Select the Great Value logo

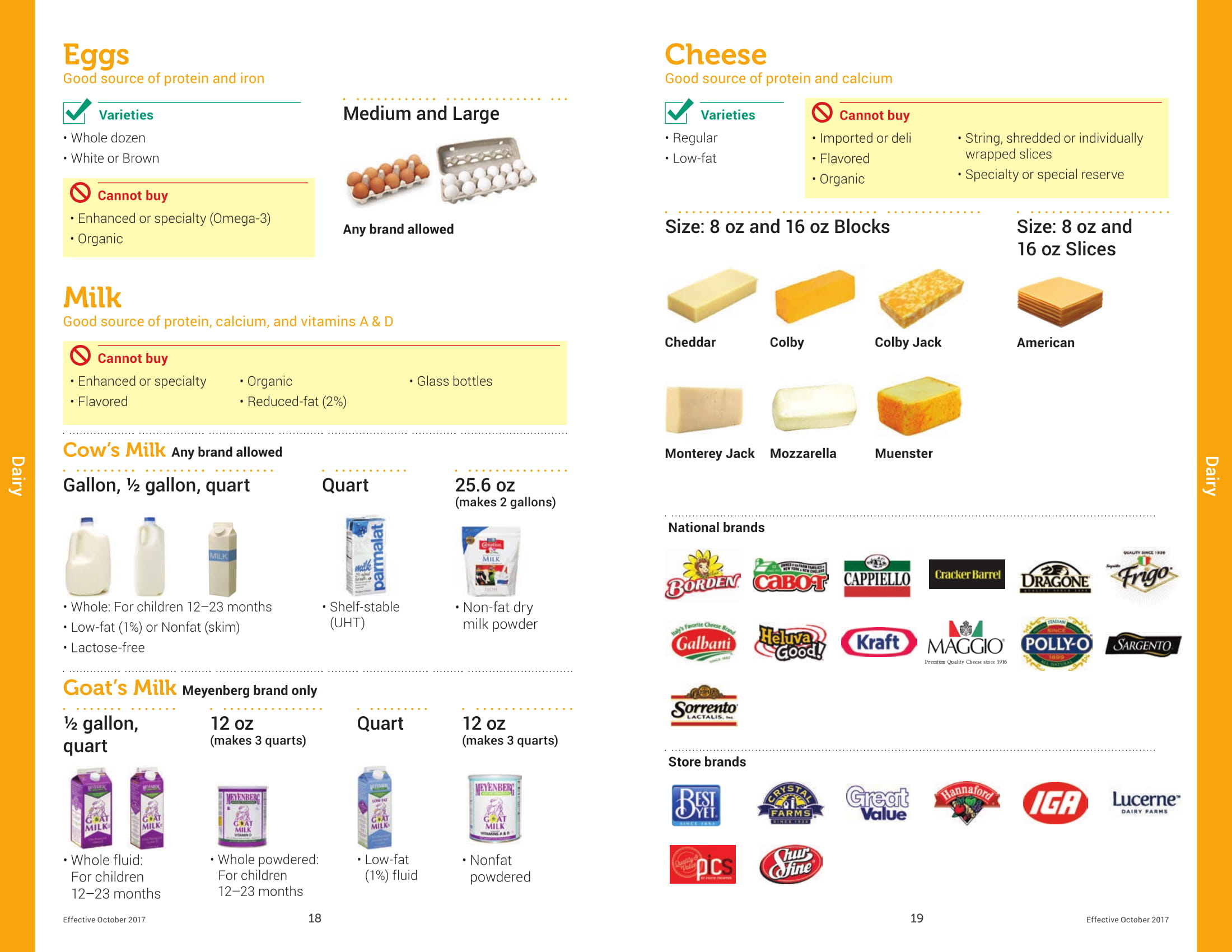tap(877, 803)
